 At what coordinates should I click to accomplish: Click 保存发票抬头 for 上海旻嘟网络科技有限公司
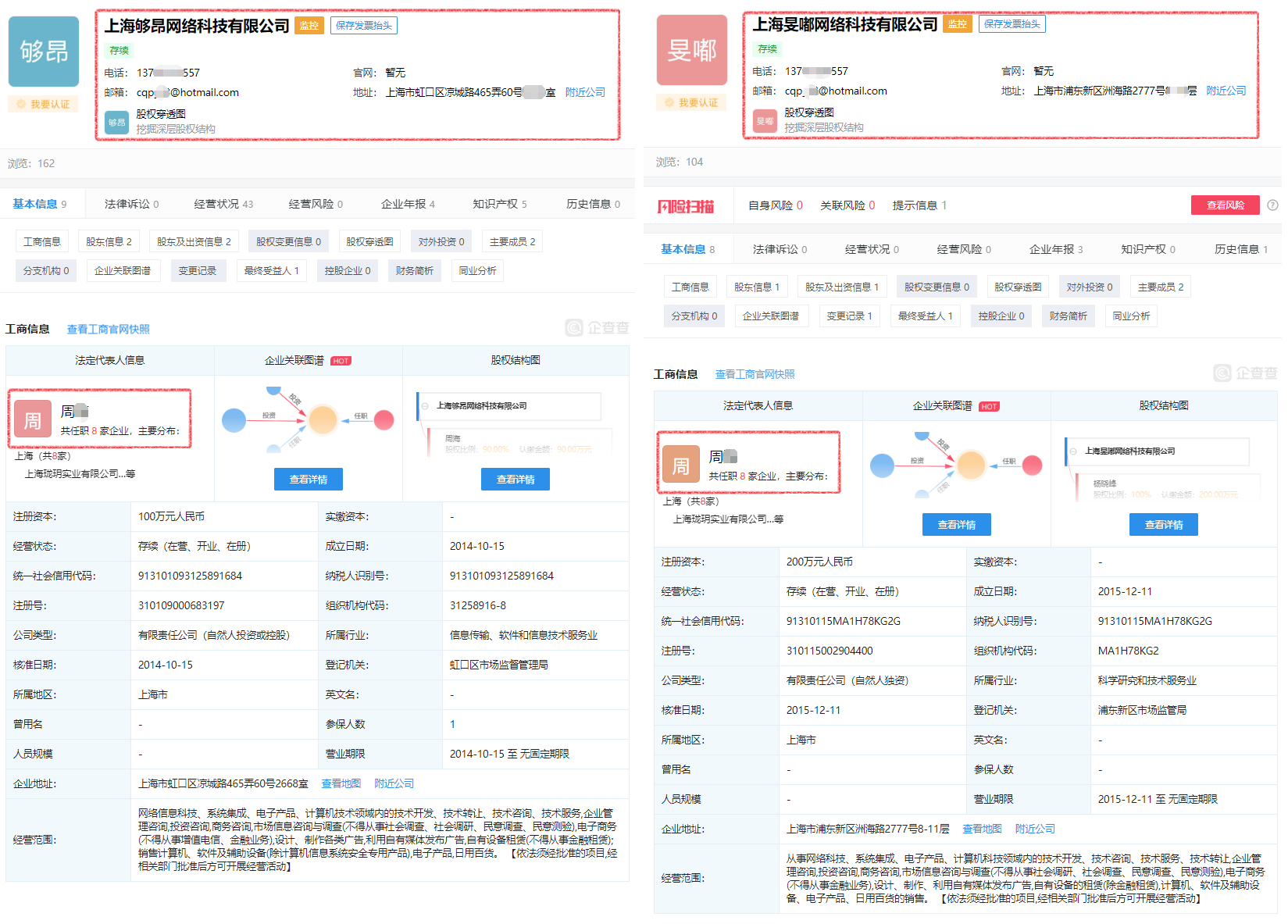[1012, 24]
